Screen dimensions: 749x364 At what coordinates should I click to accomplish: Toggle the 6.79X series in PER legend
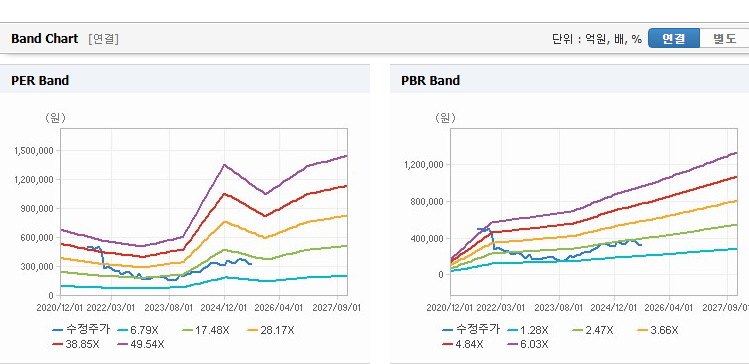138,330
